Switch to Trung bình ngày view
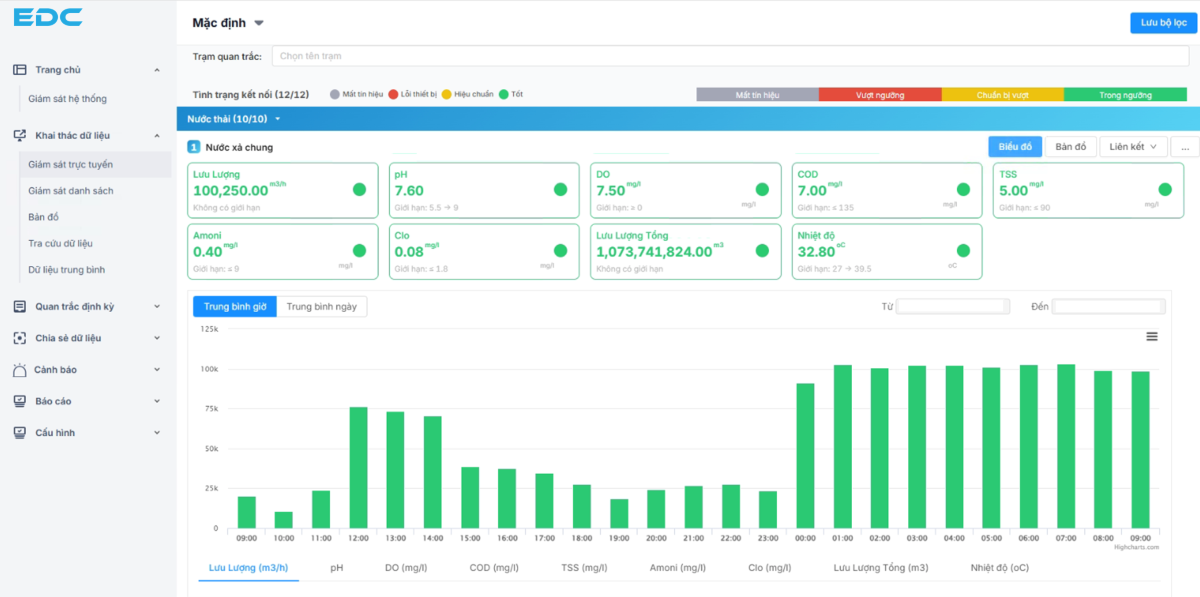 point(322,307)
